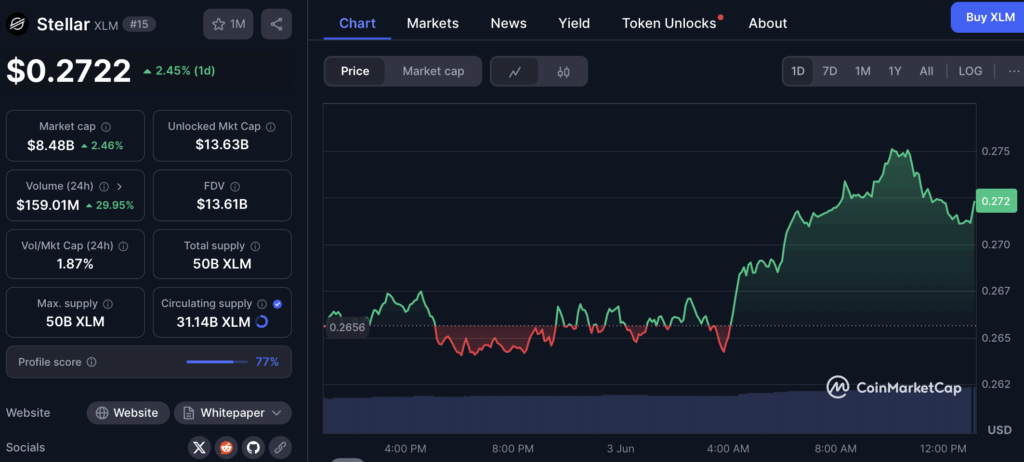Open the Stellar Website link
Screen dimensions: 1024x462
point(128,413)
